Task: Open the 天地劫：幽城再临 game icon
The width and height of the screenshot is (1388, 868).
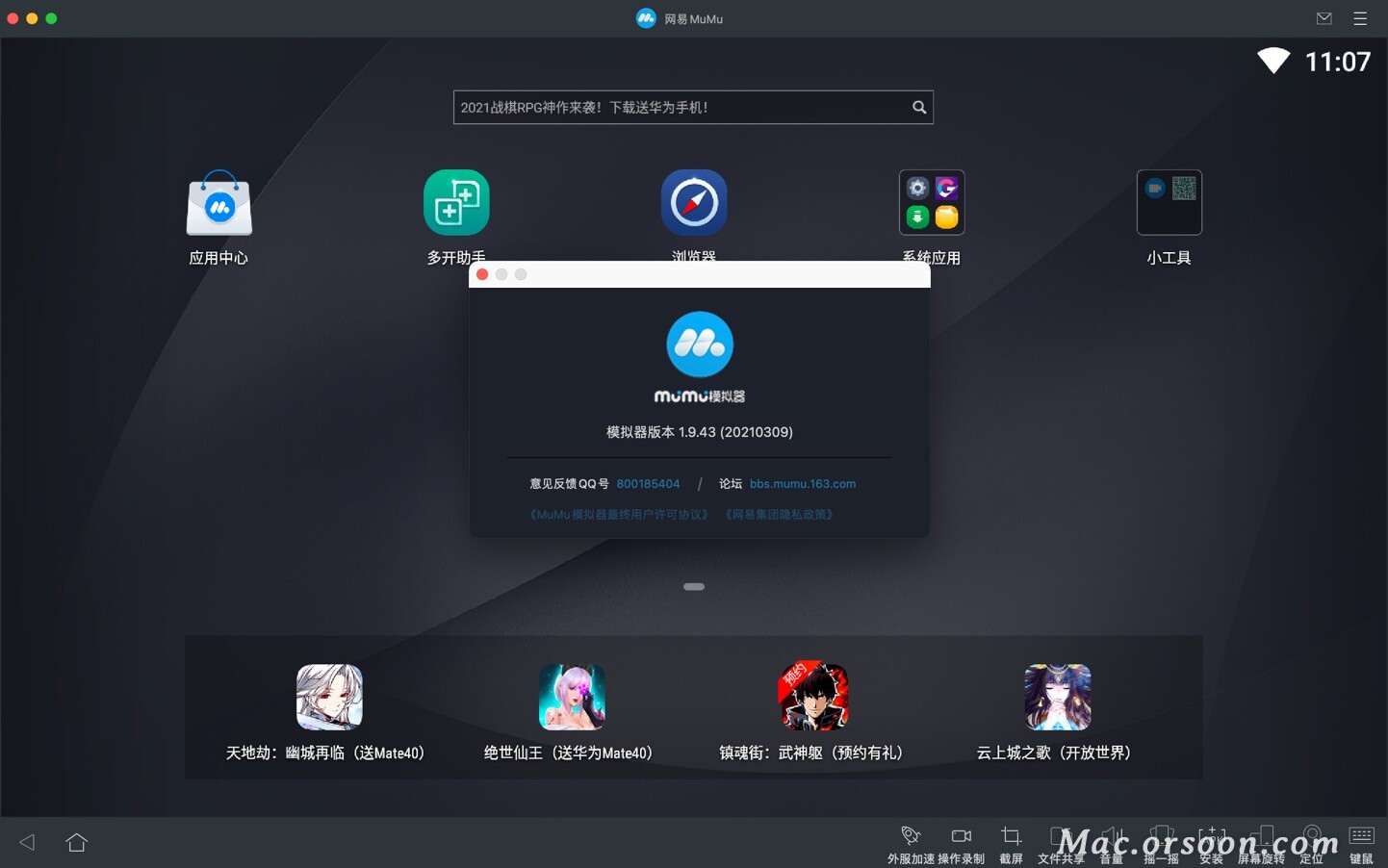Action: click(x=329, y=697)
